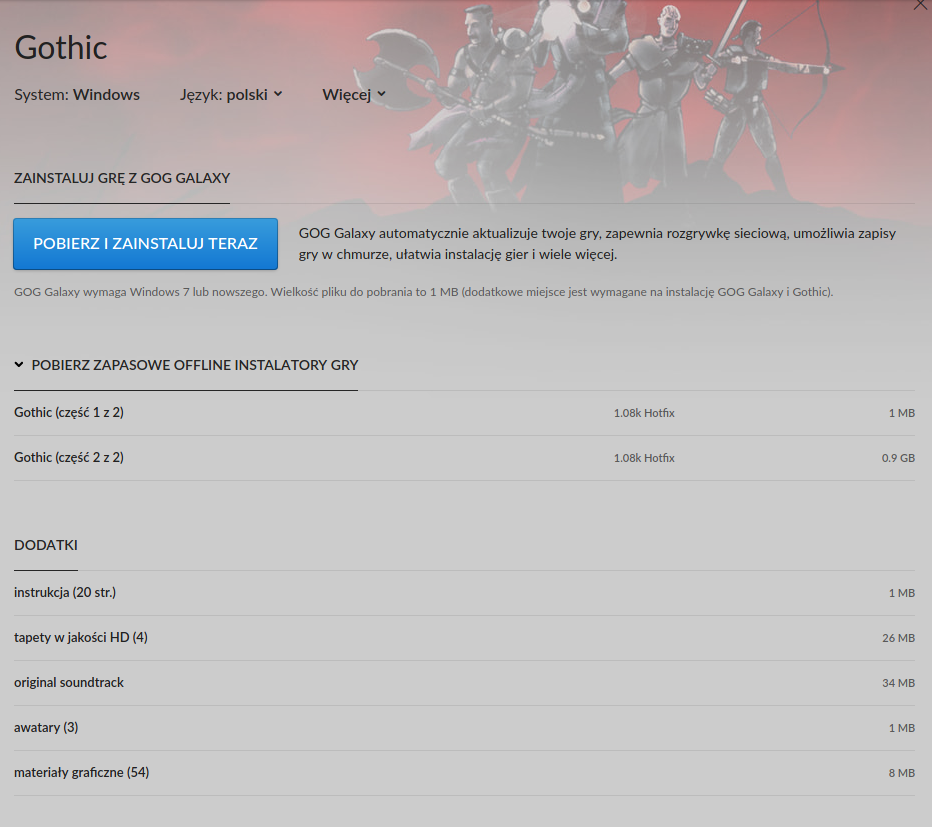This screenshot has height=827, width=932.
Task: Click 1.08k Hotfix version for część 1
Action: [644, 413]
